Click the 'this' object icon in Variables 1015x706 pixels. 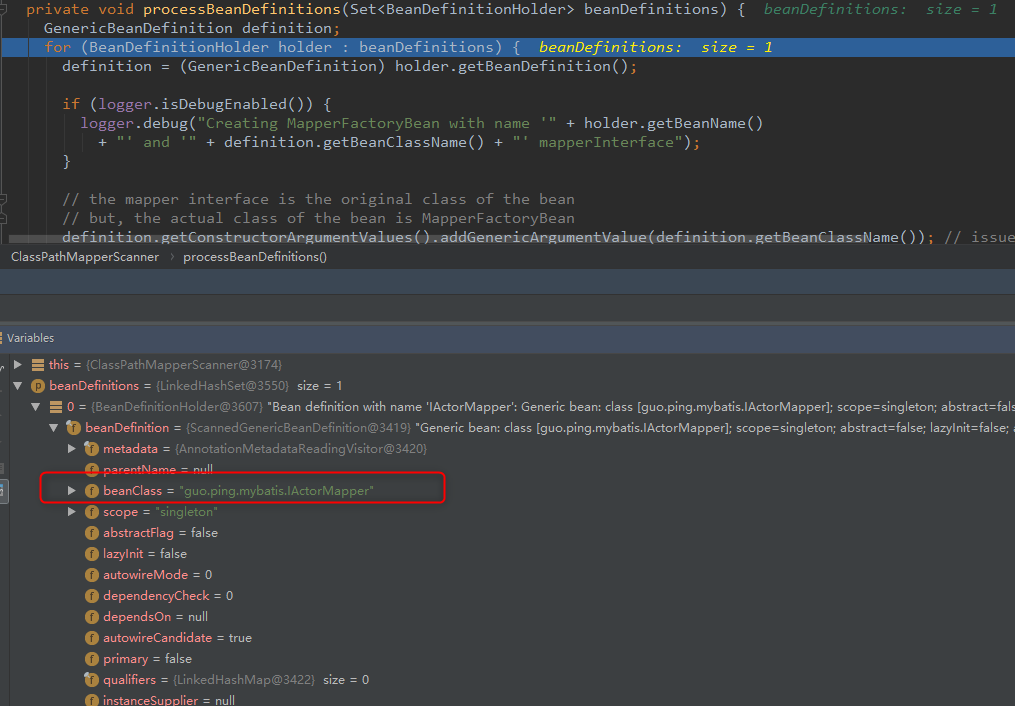point(38,365)
